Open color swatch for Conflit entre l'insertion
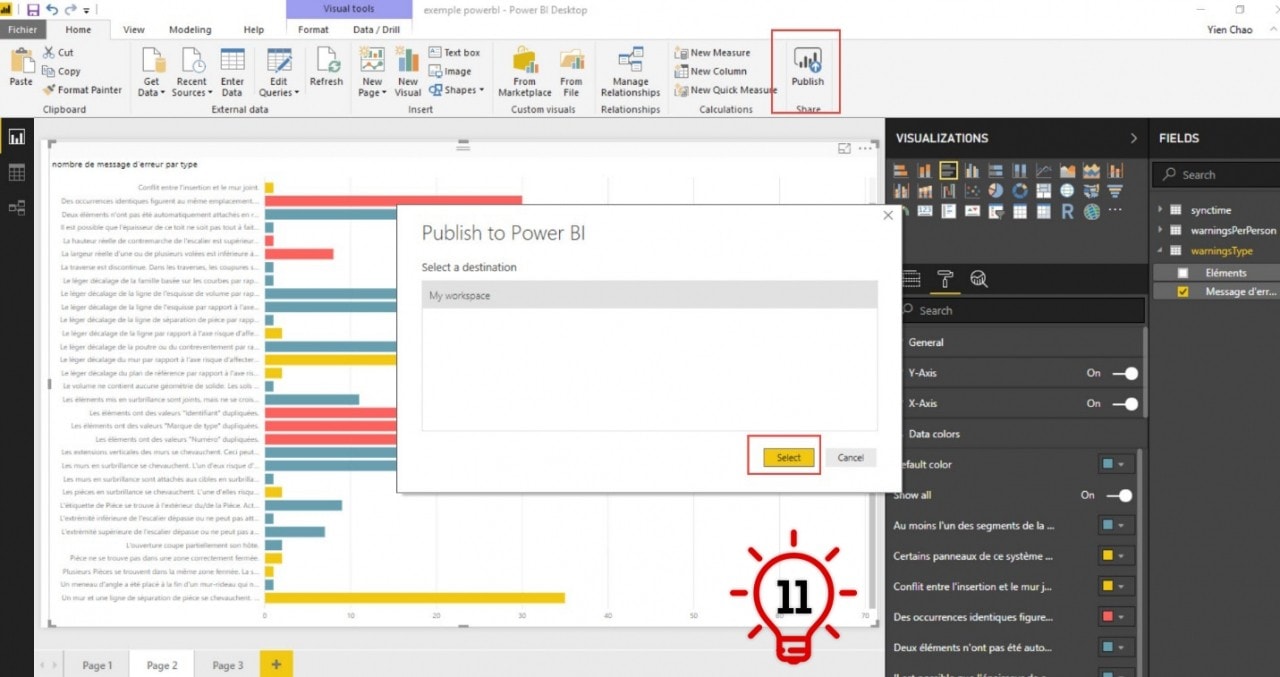 [x=1113, y=587]
